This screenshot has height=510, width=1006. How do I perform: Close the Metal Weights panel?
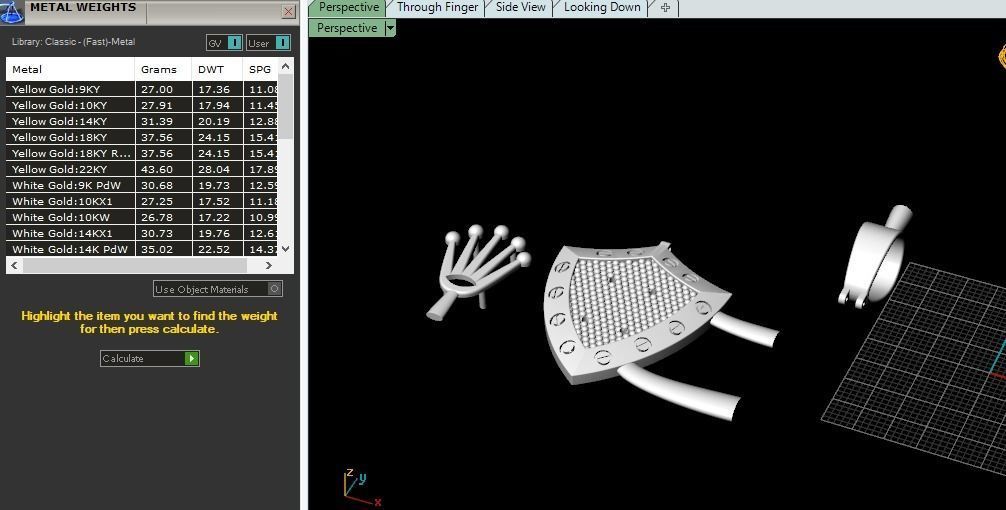pyautogui.click(x=289, y=12)
